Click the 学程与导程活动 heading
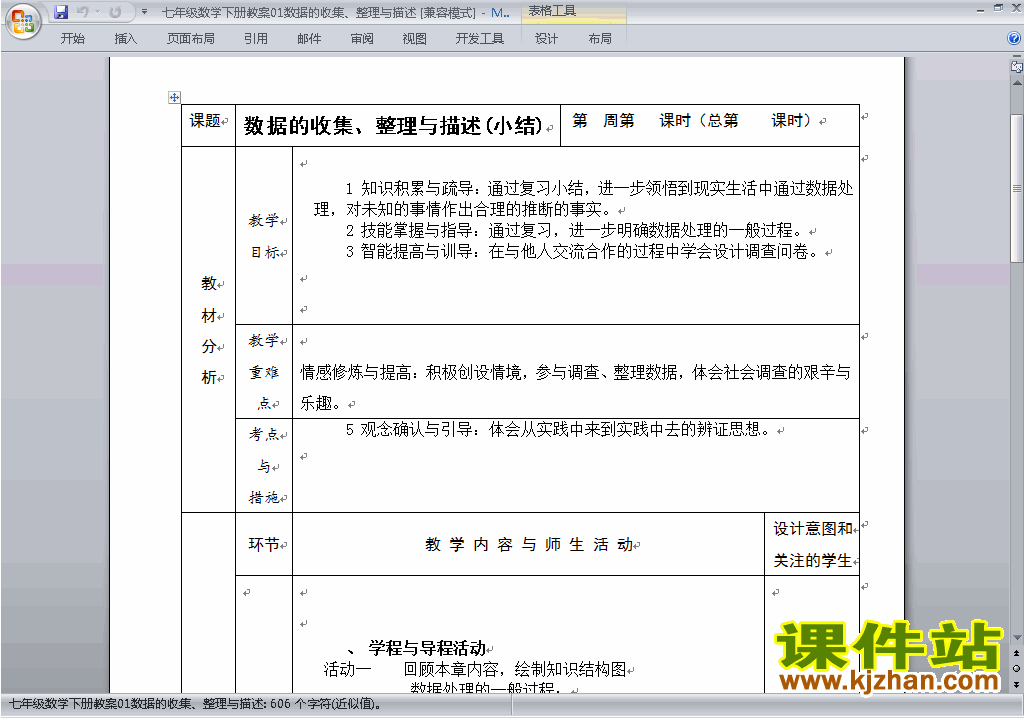Image resolution: width=1024 pixels, height=718 pixels. [427, 648]
